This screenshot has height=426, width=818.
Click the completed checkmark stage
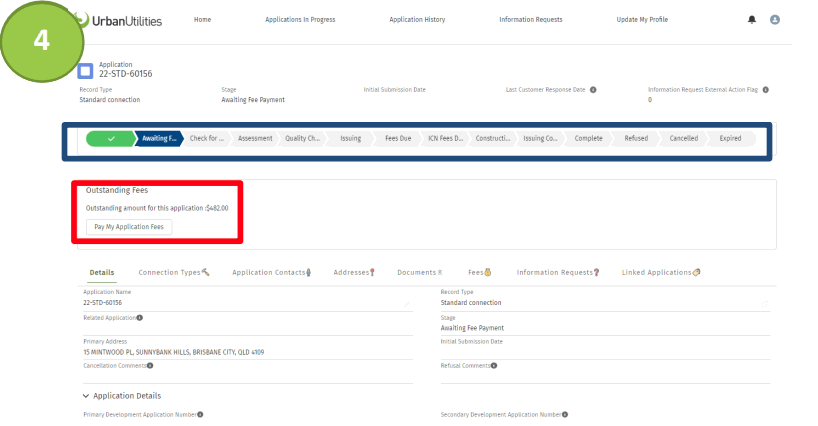[111, 138]
